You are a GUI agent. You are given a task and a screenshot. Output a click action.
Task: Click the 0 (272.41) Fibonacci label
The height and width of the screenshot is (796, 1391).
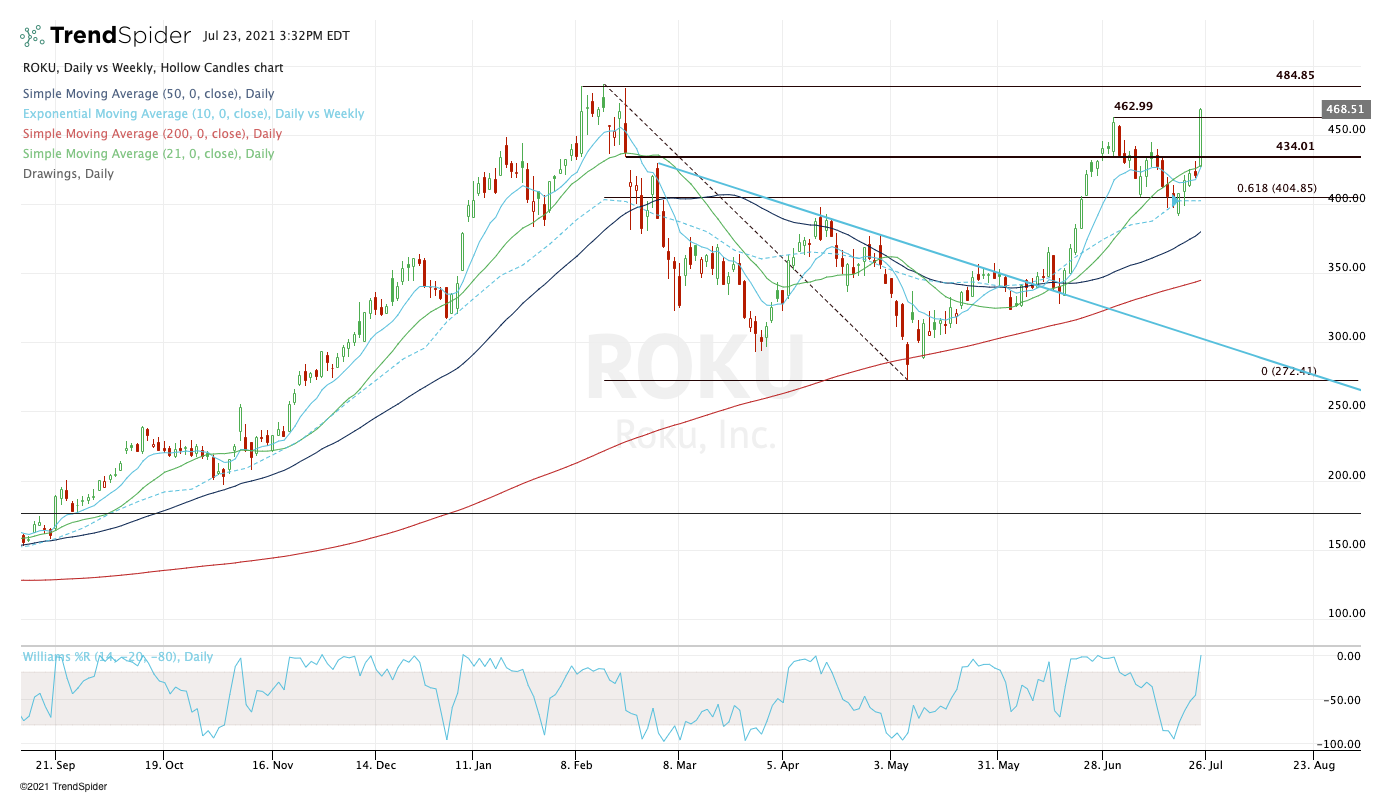pyautogui.click(x=1289, y=370)
